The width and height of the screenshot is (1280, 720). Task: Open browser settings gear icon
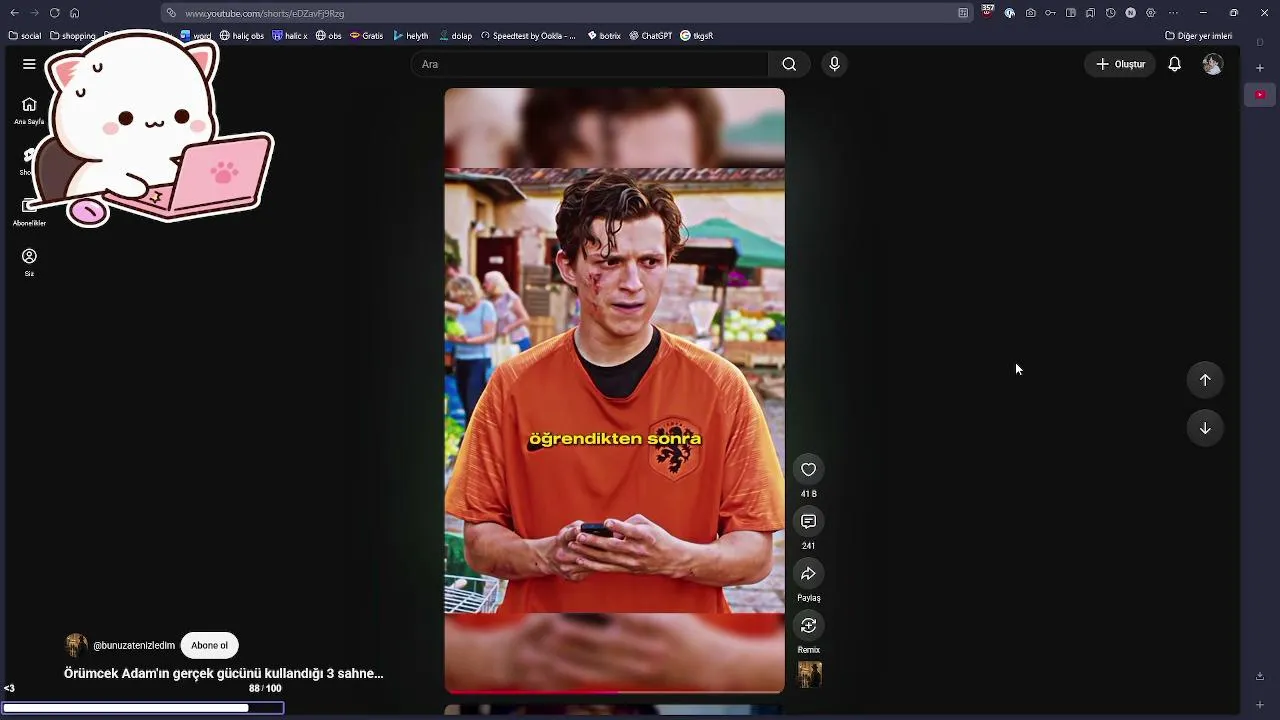(1150, 13)
